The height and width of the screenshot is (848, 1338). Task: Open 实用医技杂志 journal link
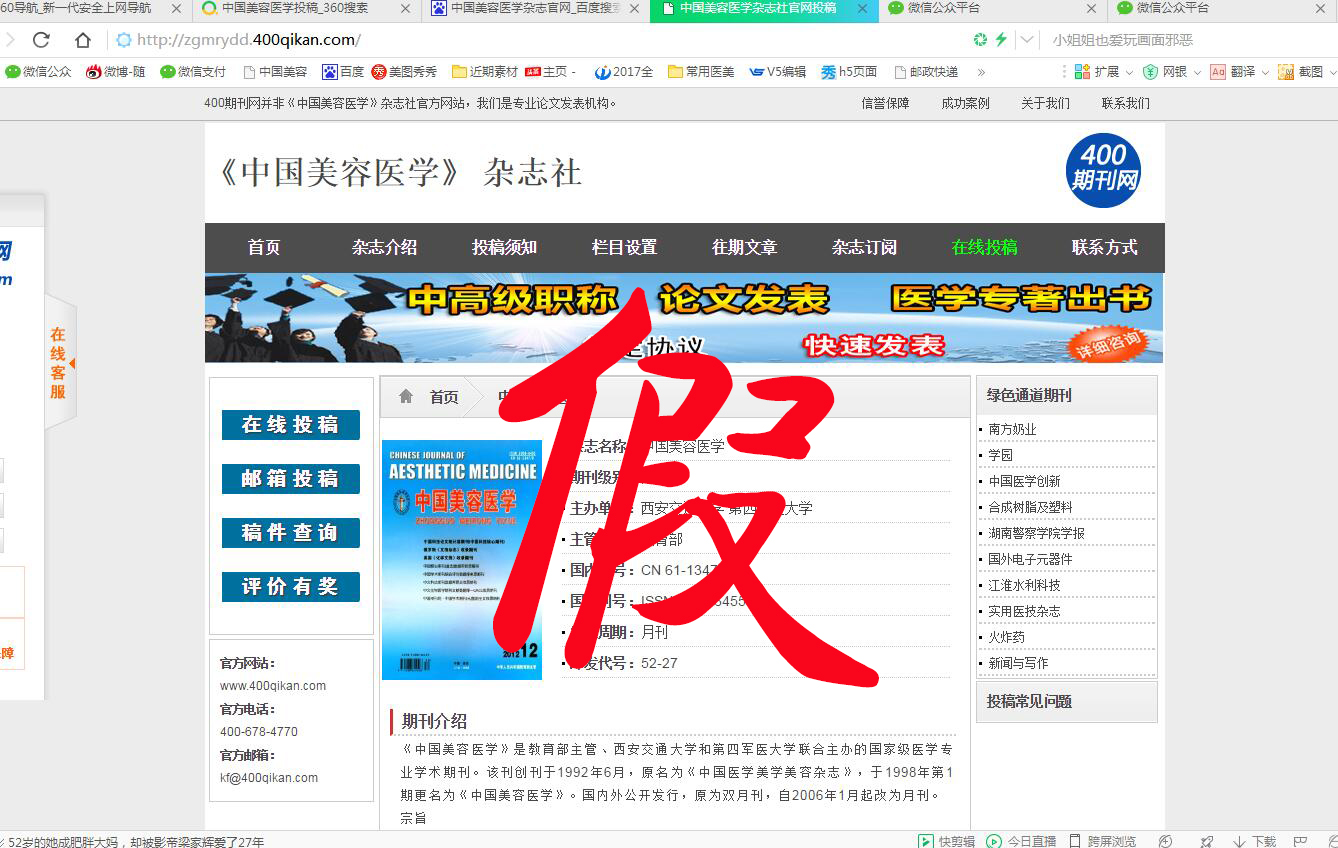[1024, 611]
